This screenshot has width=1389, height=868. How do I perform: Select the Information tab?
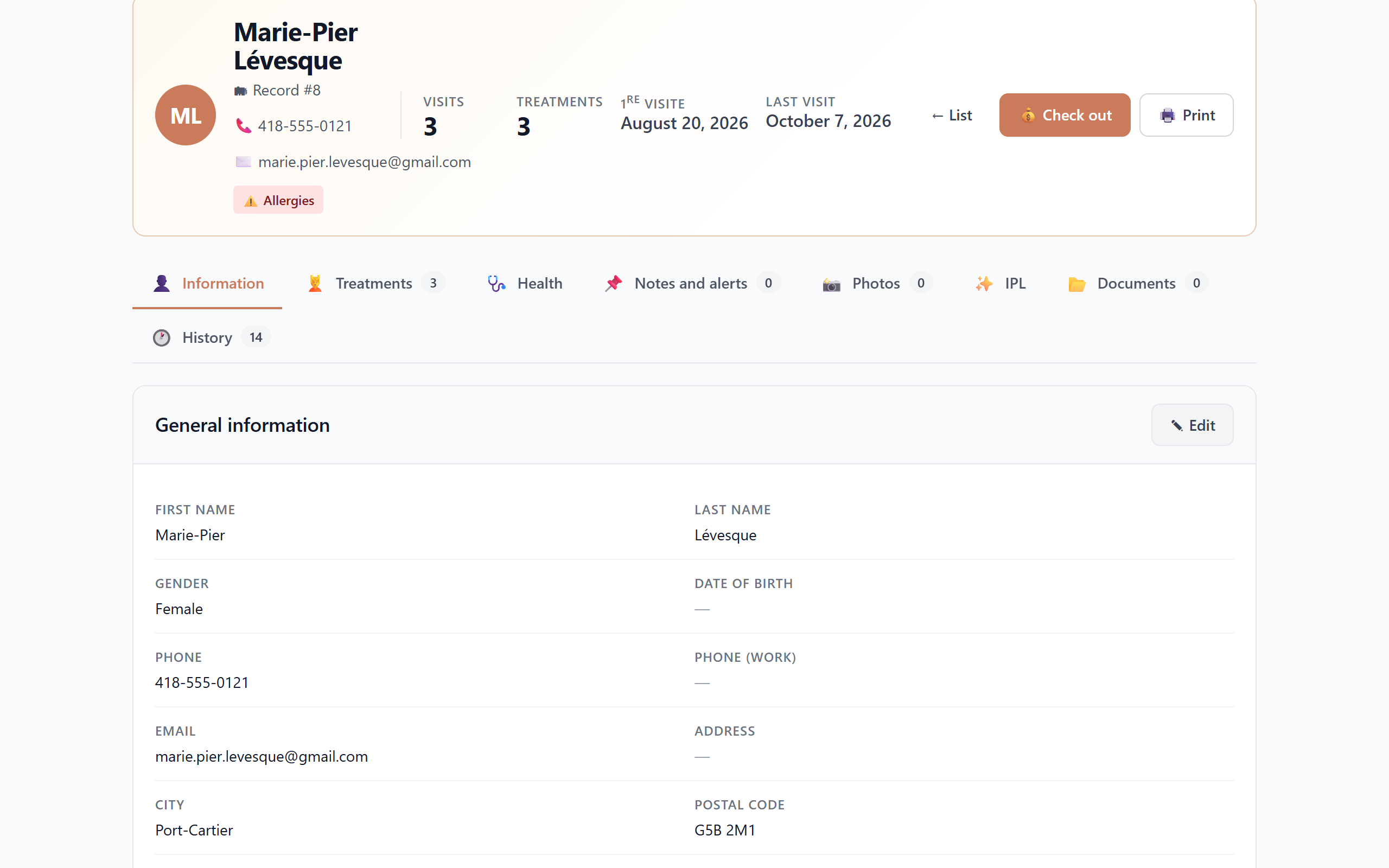click(x=207, y=284)
